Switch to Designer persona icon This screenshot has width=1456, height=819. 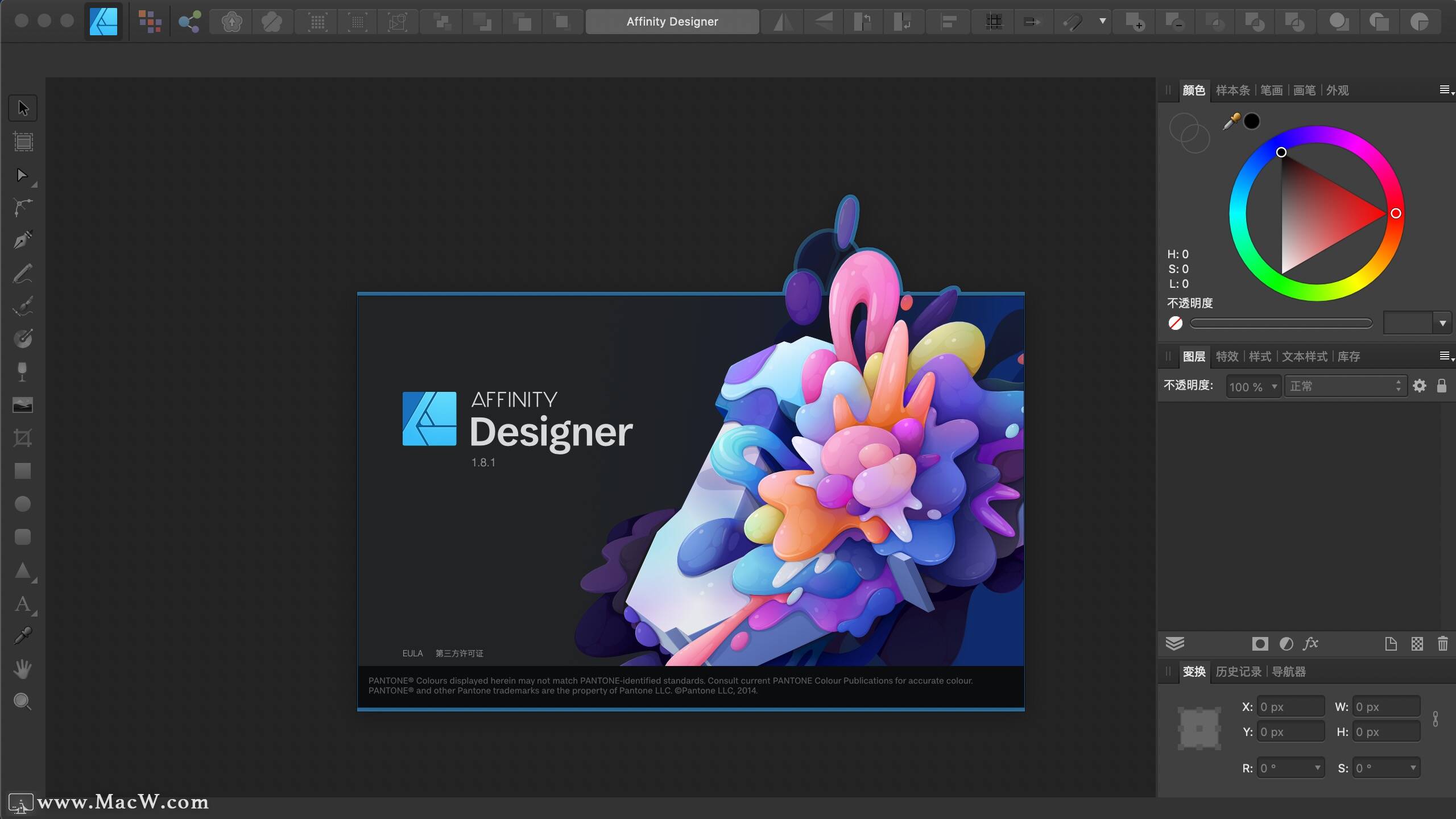[104, 22]
